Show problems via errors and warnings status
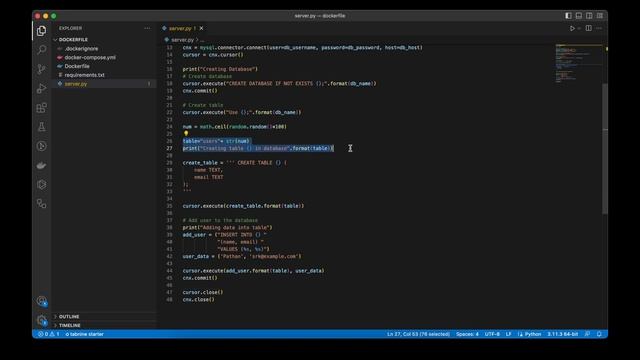 (49, 334)
